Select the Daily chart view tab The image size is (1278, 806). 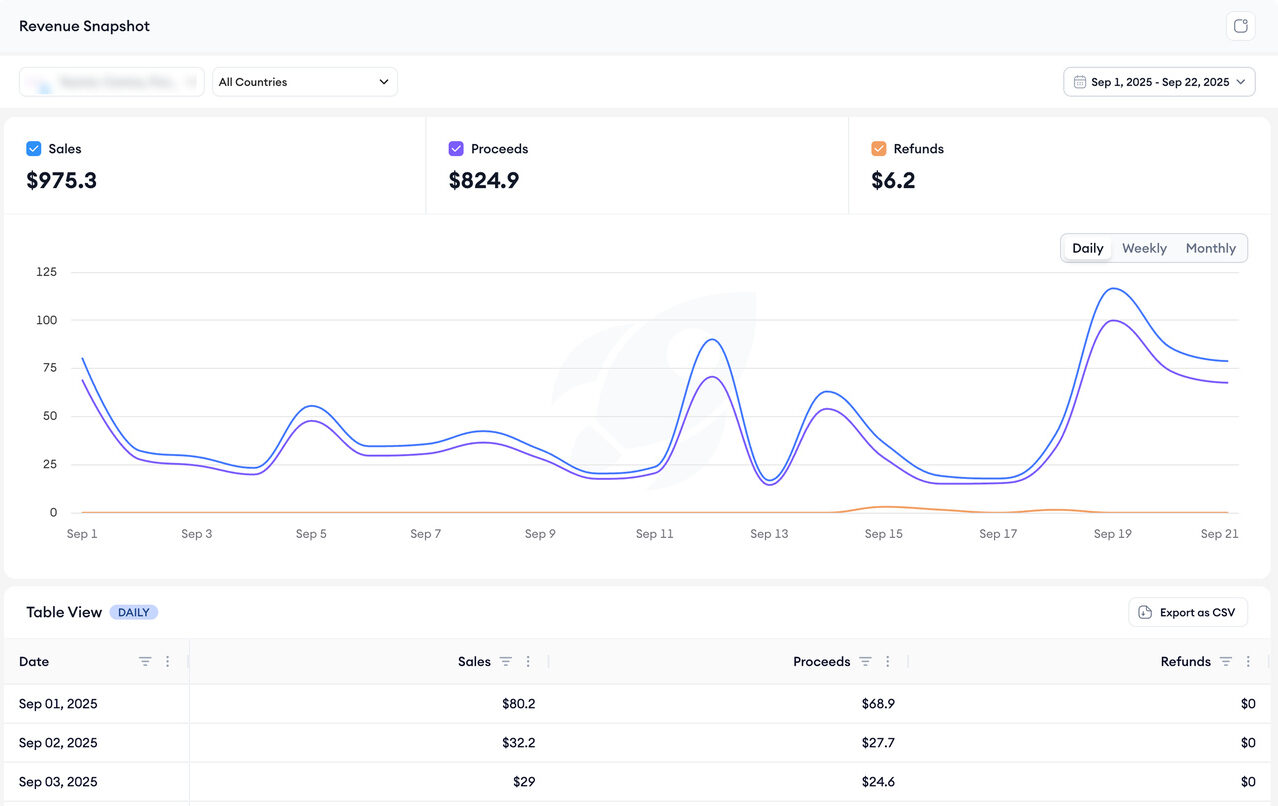1087,248
